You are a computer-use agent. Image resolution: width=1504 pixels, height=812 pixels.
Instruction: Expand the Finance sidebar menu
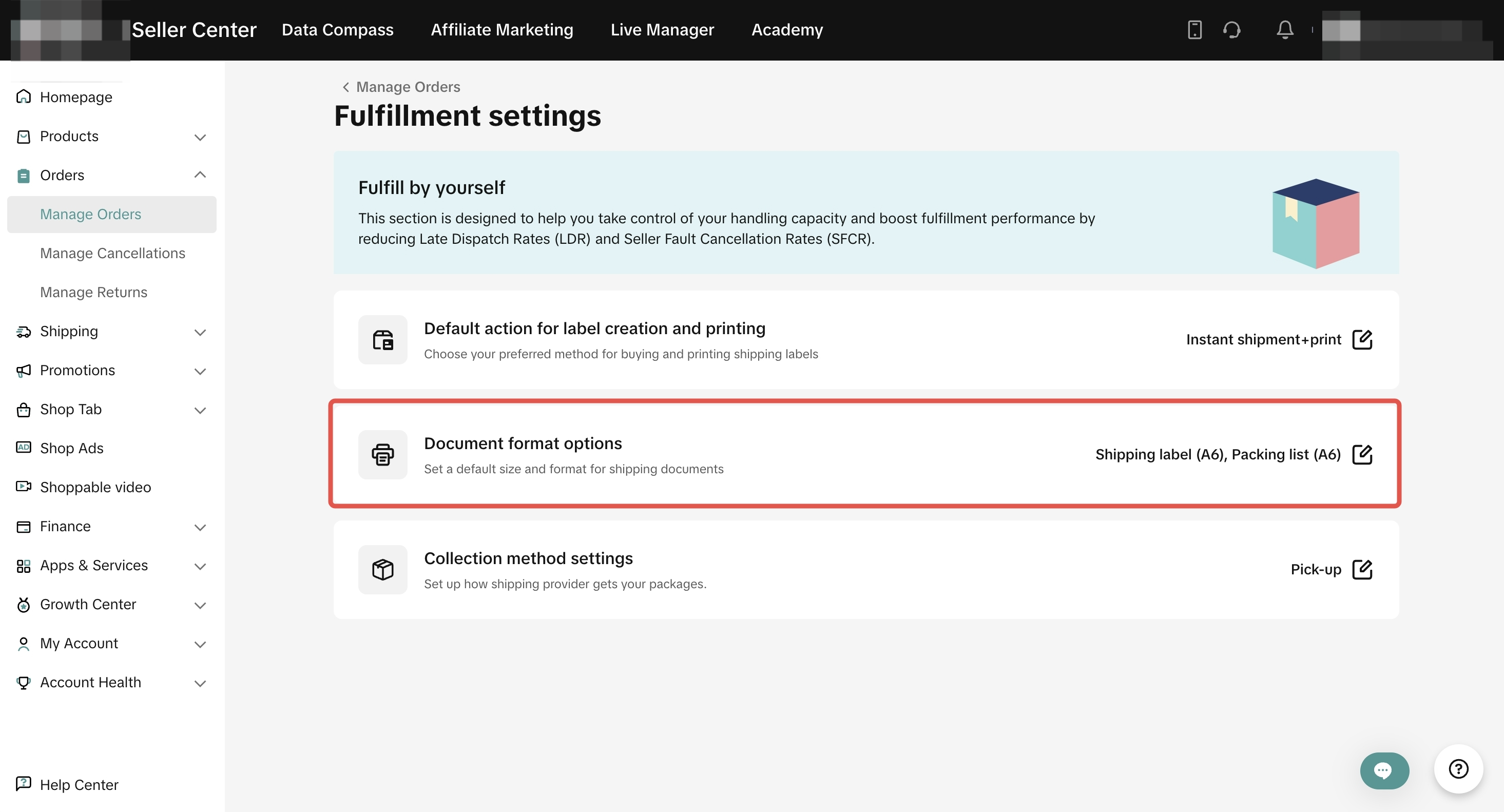(x=200, y=527)
